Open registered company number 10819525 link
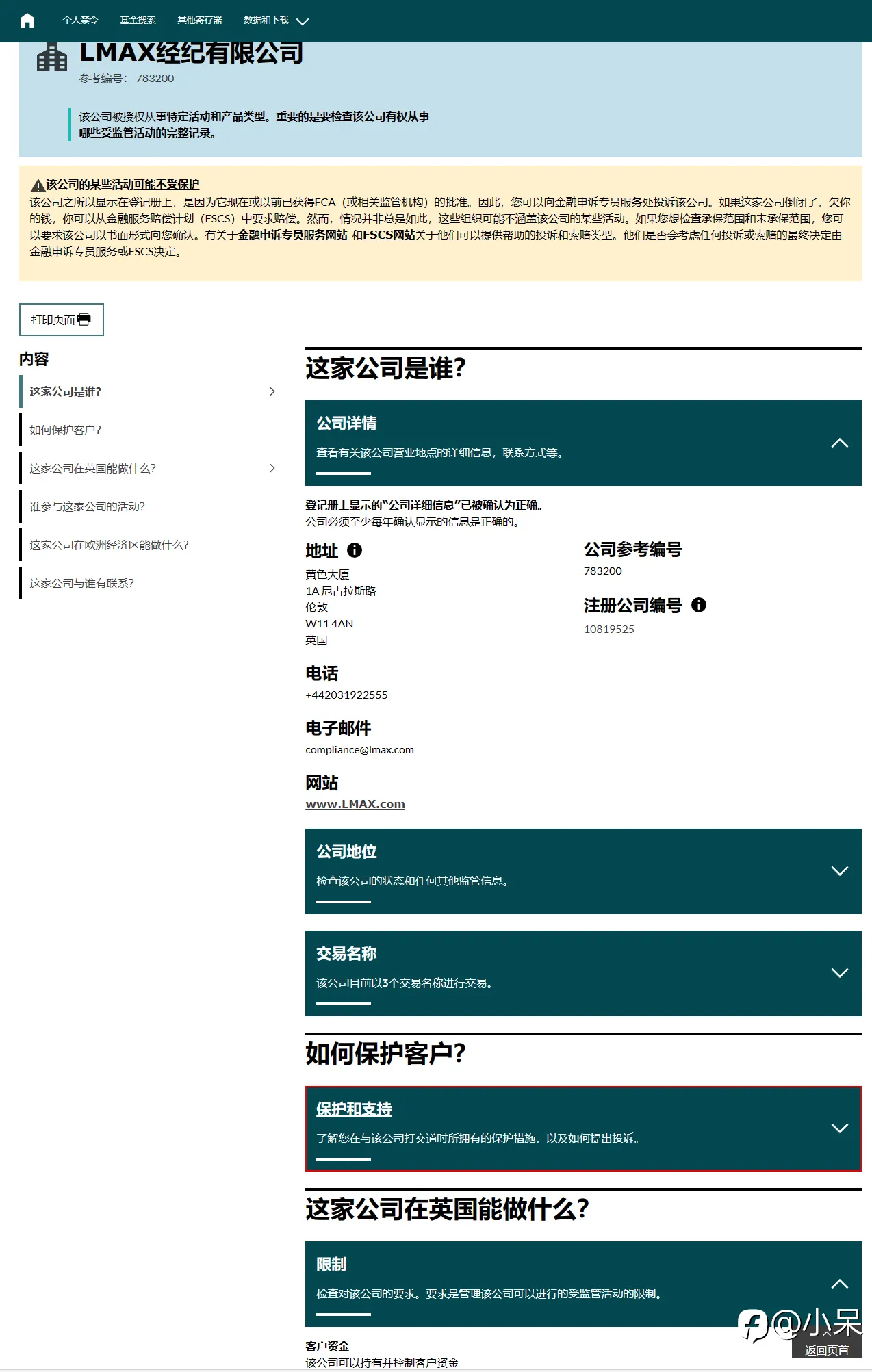This screenshot has width=872, height=1372. click(609, 629)
